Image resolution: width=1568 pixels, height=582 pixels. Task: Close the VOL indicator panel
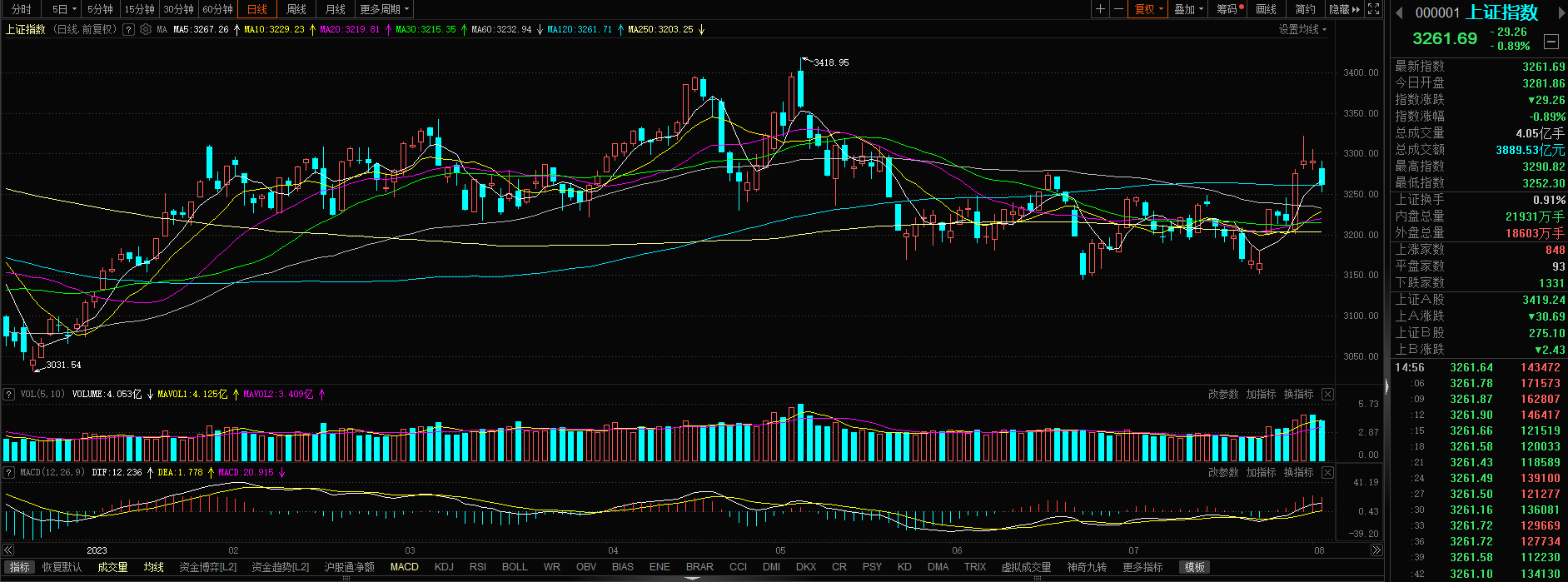1327,394
